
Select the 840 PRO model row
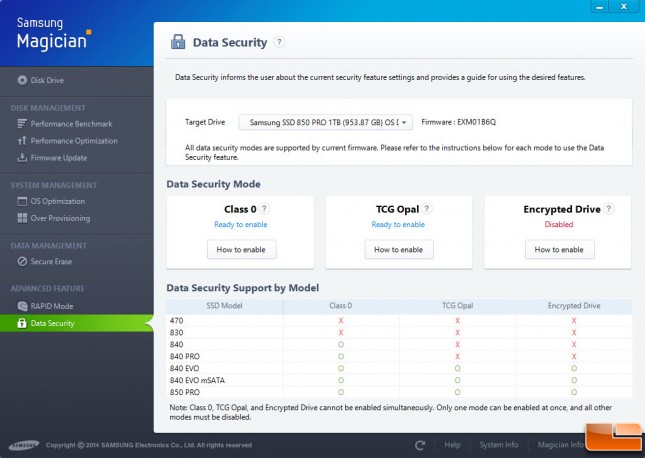[399, 356]
